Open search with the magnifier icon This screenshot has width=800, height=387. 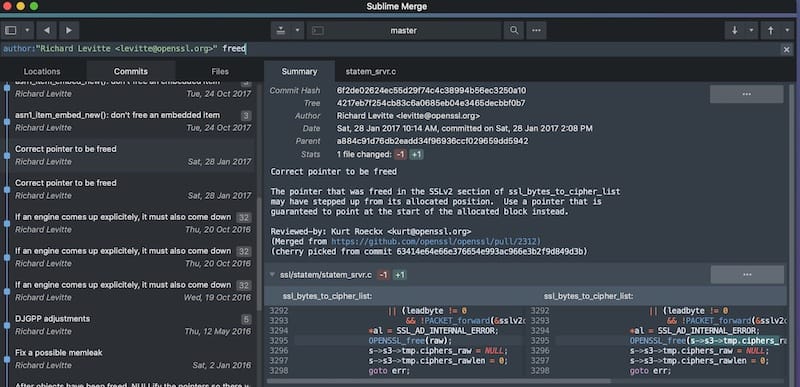(514, 31)
